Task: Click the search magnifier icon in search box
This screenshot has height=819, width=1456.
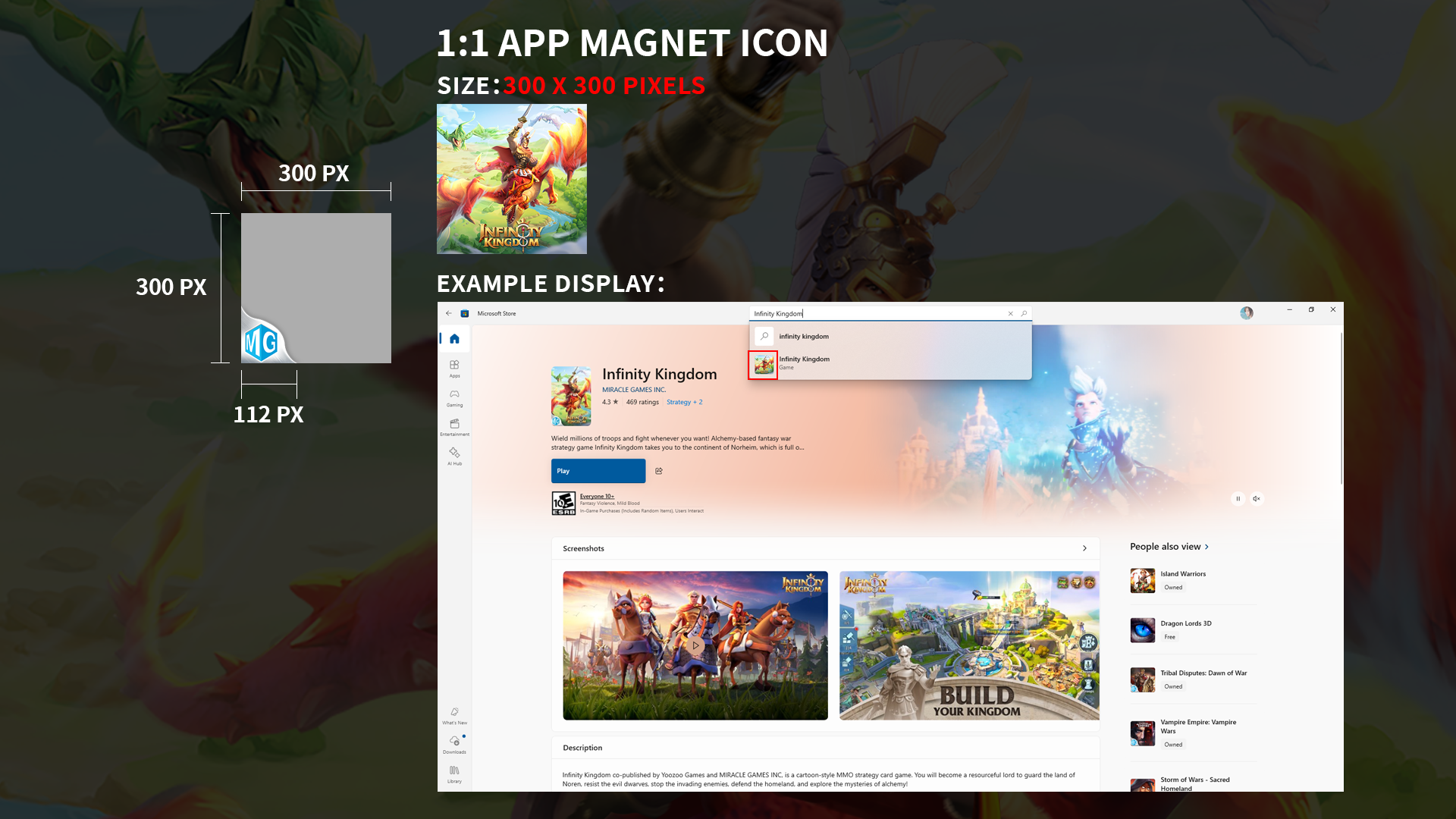Action: [1024, 313]
